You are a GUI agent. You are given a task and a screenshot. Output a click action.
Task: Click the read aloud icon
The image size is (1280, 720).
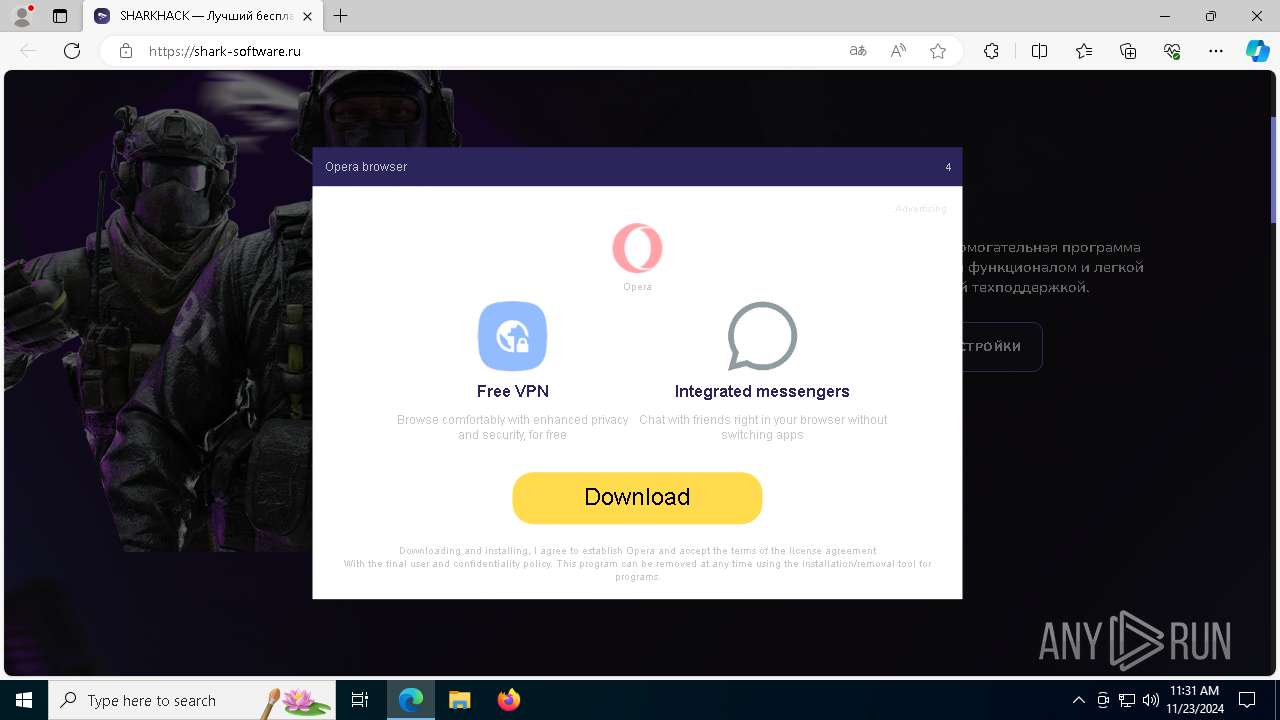tap(898, 51)
